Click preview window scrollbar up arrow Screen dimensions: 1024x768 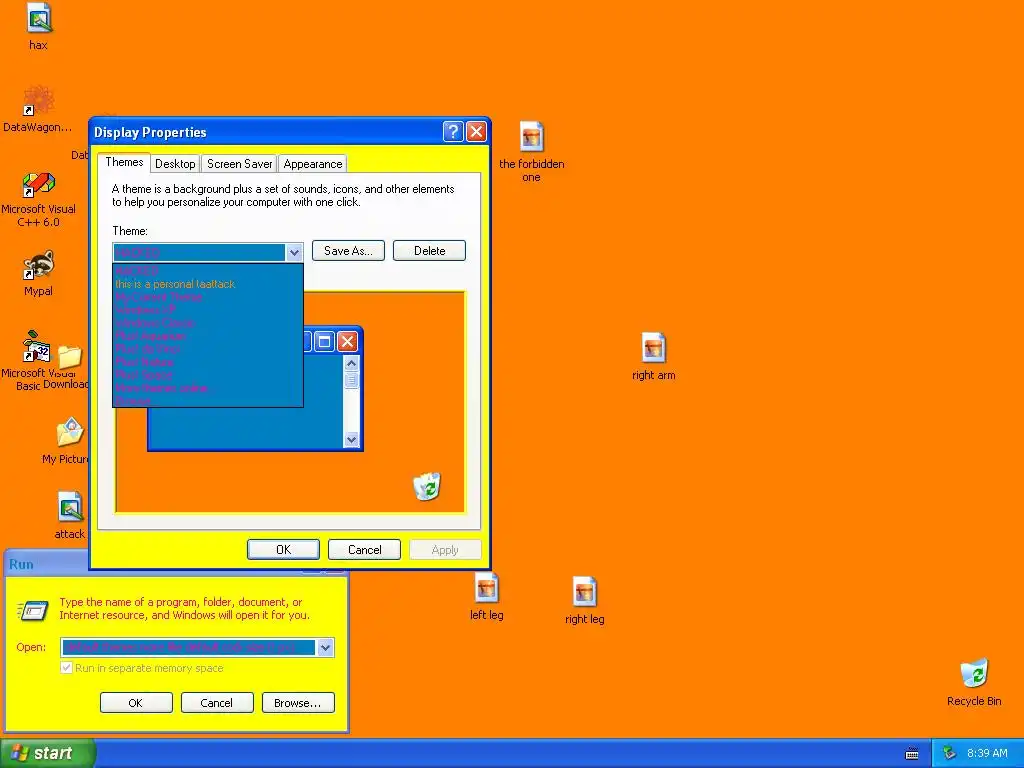click(351, 363)
